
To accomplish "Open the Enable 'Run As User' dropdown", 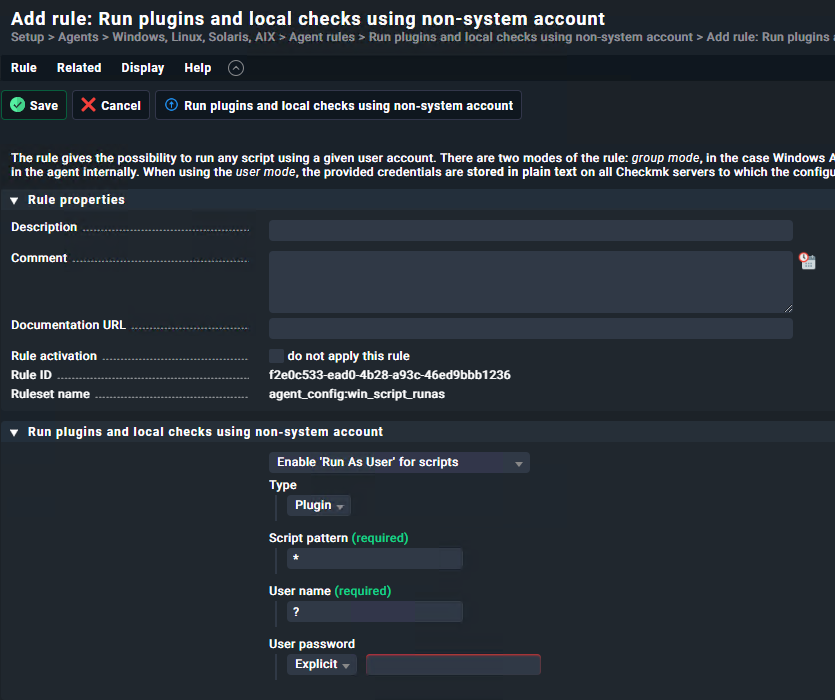I will (x=399, y=462).
